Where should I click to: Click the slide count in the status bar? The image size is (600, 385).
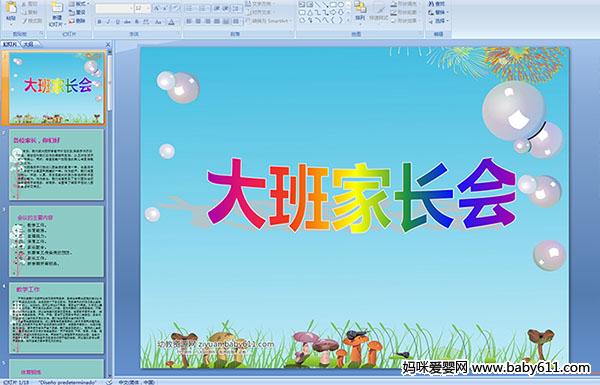[16, 382]
